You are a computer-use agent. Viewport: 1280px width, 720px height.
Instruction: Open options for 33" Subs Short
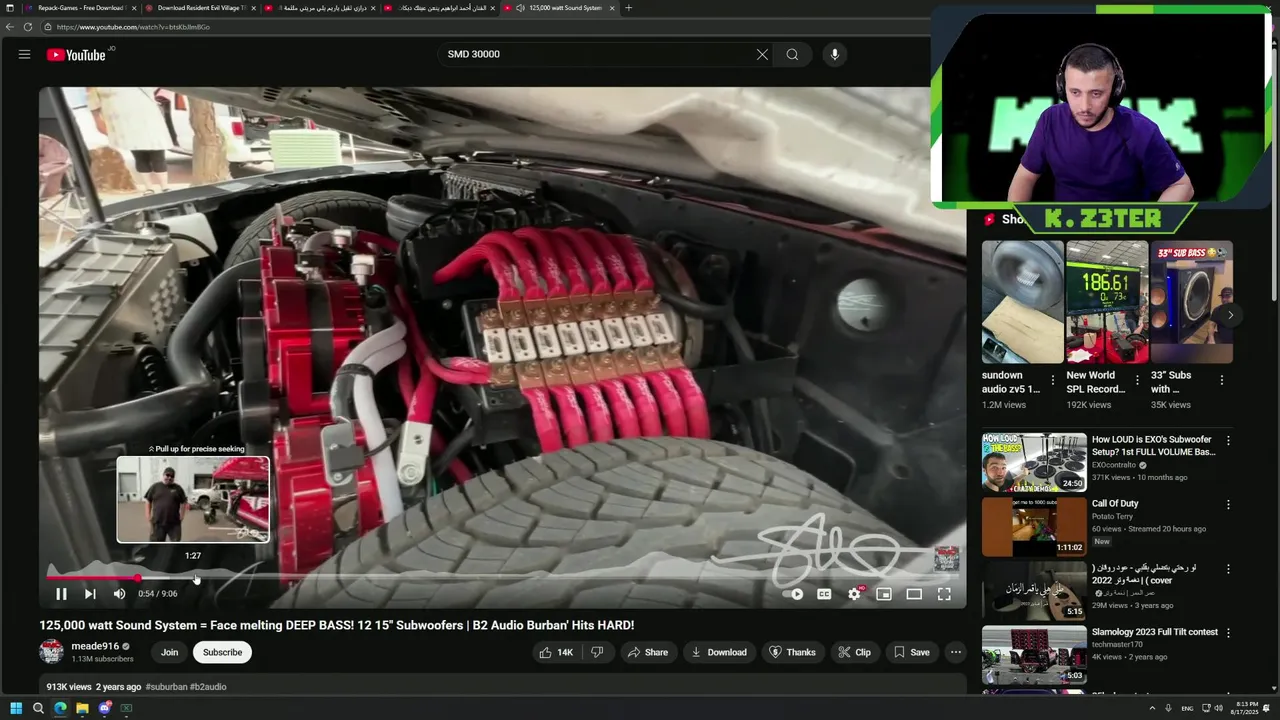(1221, 381)
